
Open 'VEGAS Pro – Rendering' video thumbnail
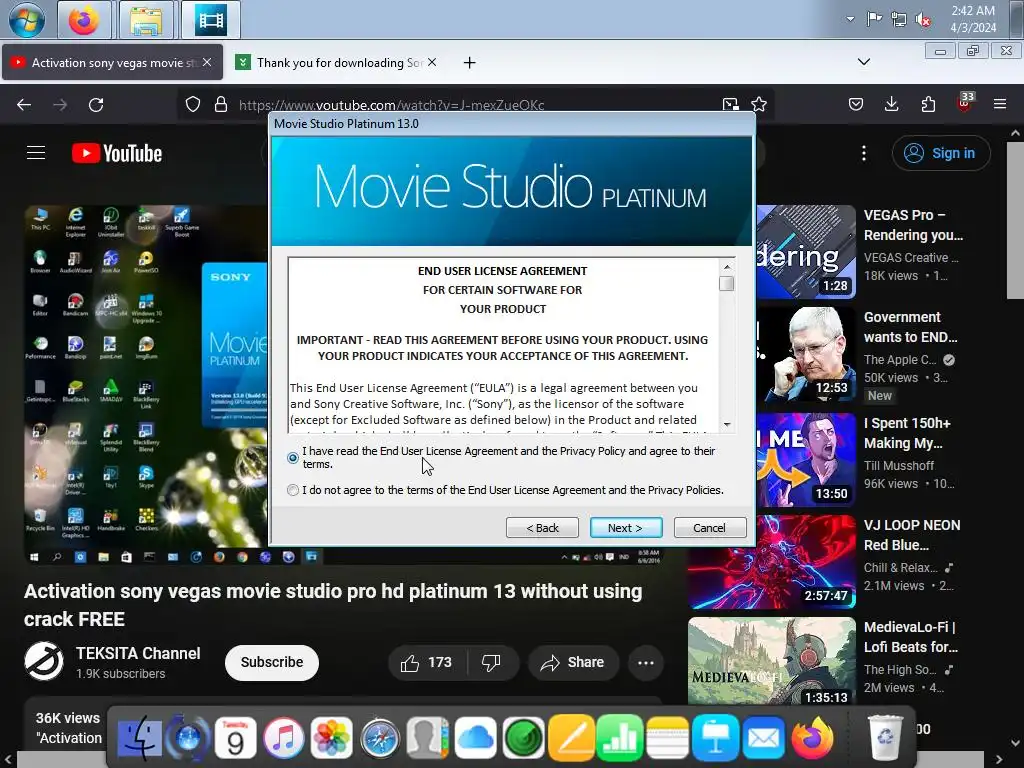click(806, 252)
